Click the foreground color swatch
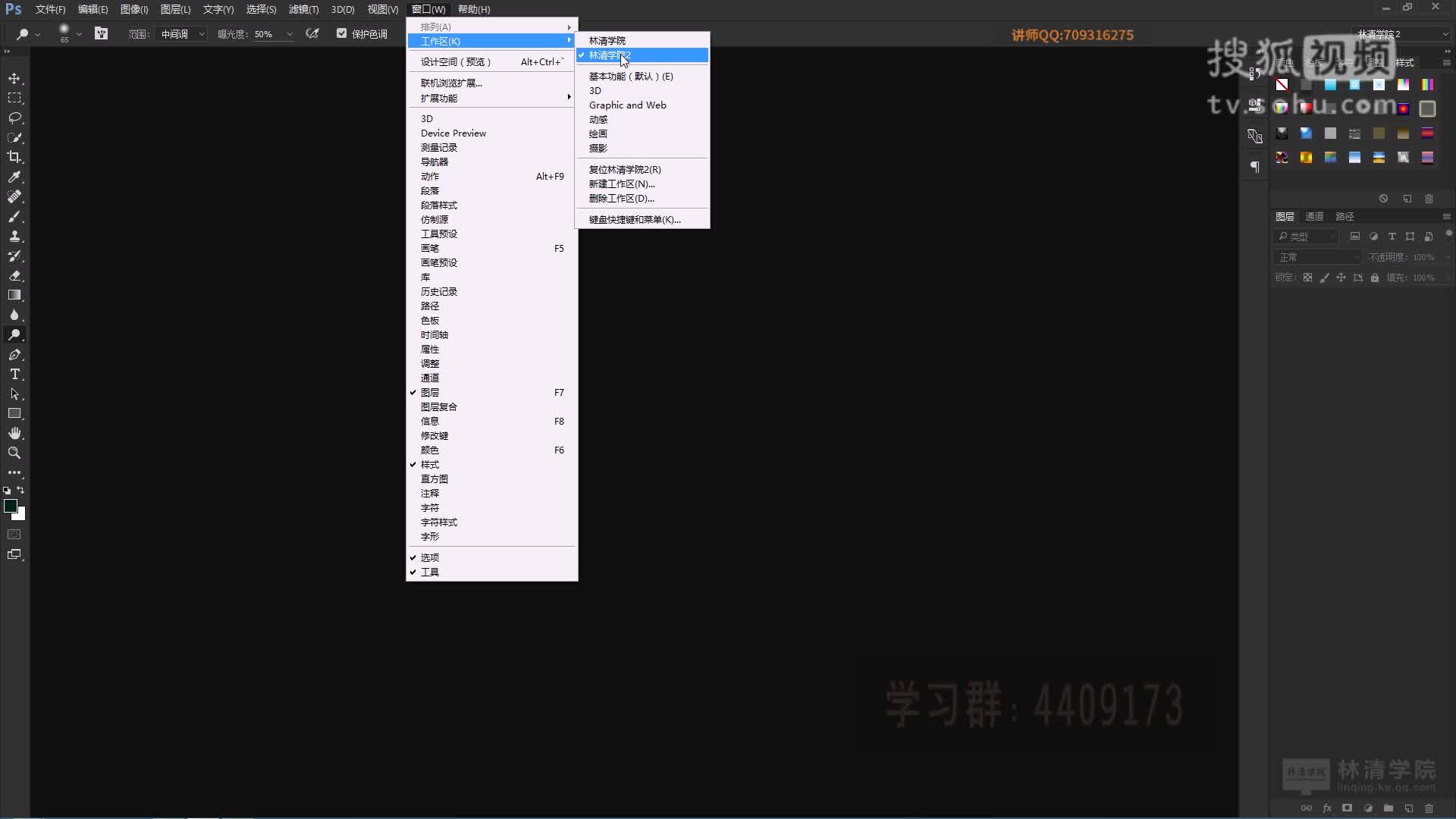This screenshot has height=819, width=1456. (x=11, y=506)
